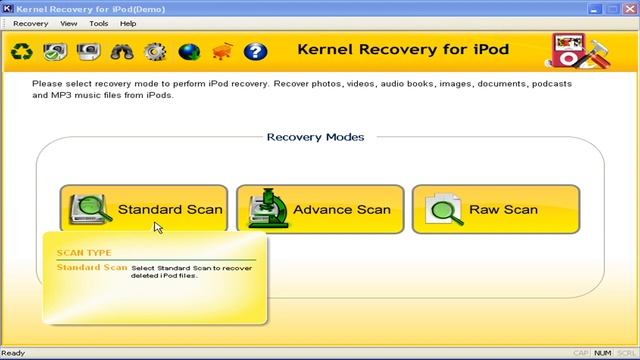Open the Recovery menu
The width and height of the screenshot is (640, 360).
coord(31,24)
